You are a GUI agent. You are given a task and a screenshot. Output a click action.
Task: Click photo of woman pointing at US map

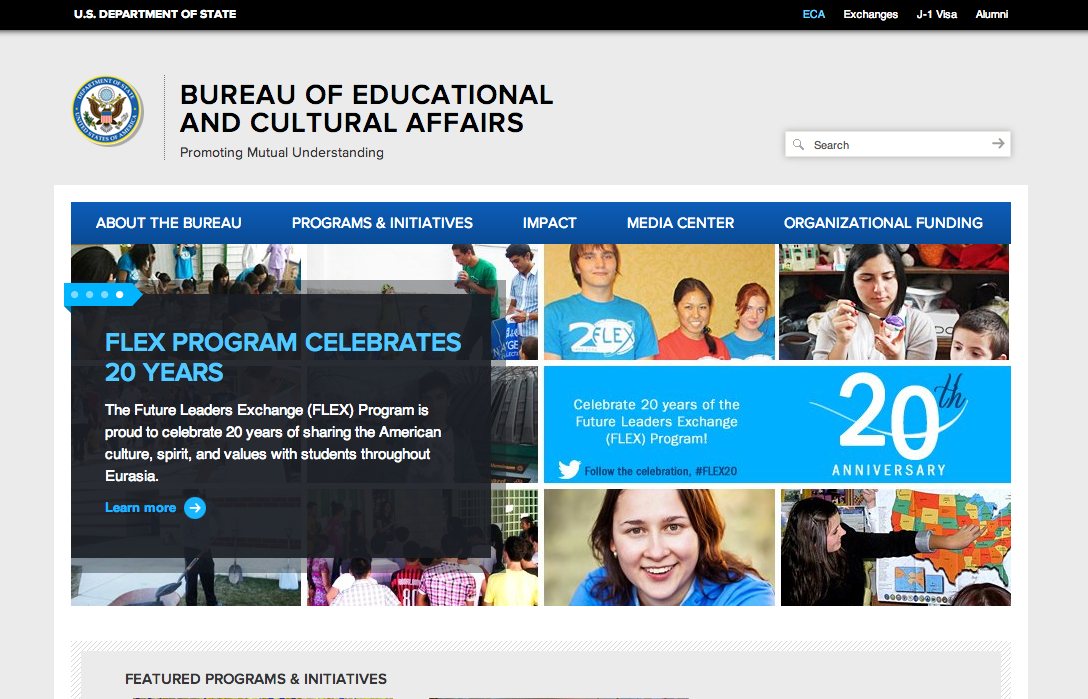[x=896, y=547]
